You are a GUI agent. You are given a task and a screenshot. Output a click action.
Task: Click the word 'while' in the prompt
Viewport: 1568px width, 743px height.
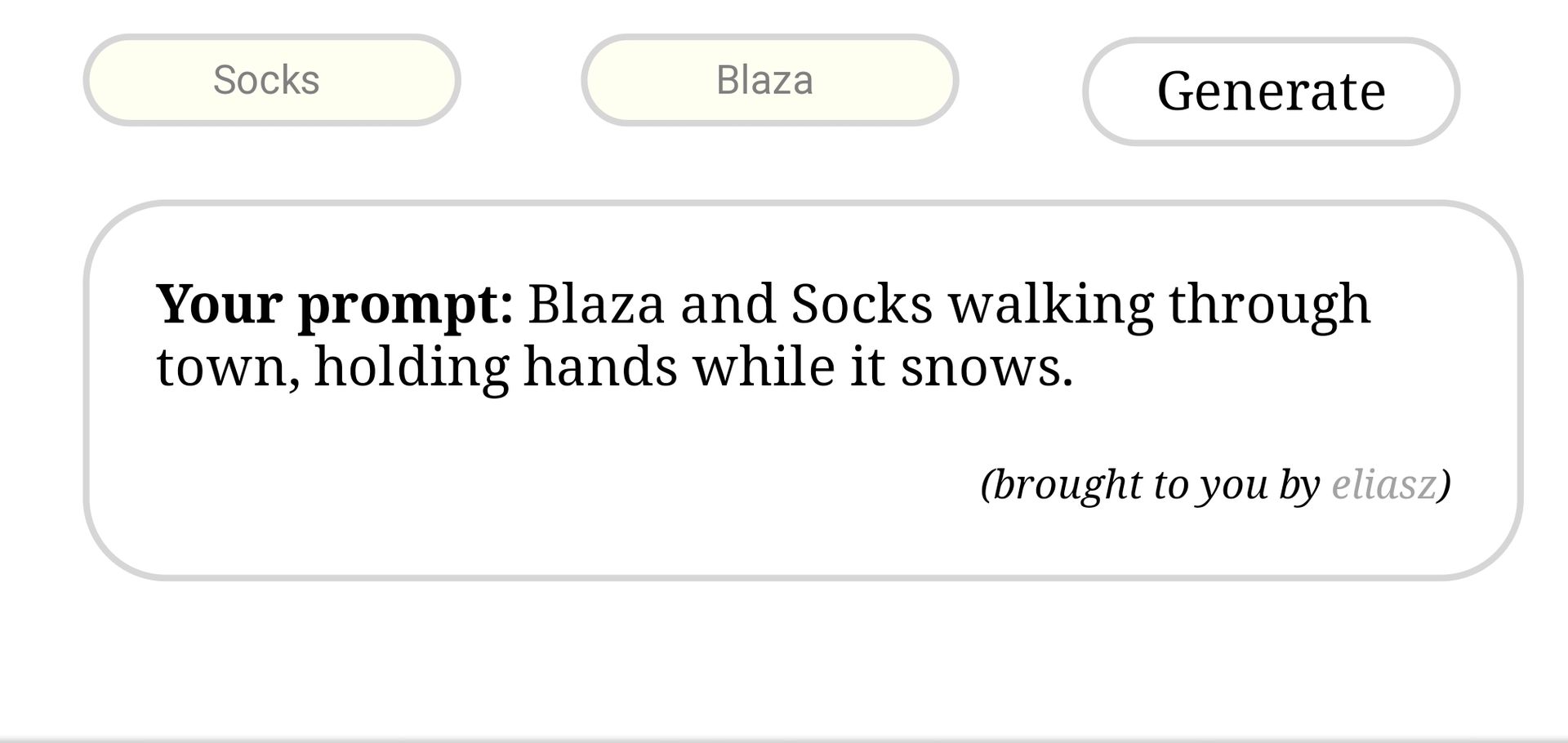pos(764,366)
